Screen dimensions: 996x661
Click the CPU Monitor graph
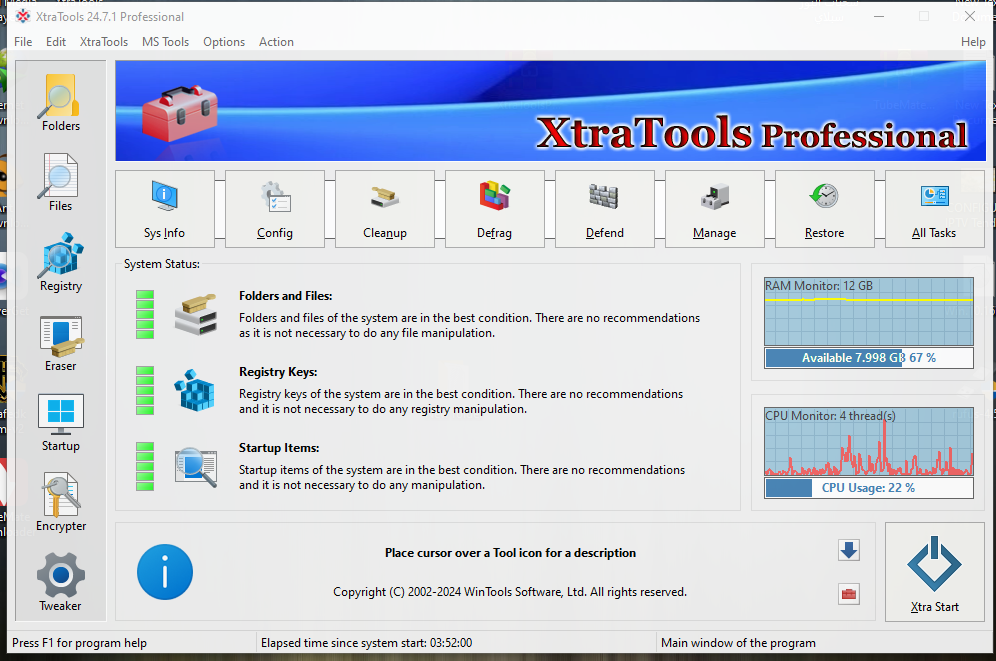pyautogui.click(x=868, y=441)
